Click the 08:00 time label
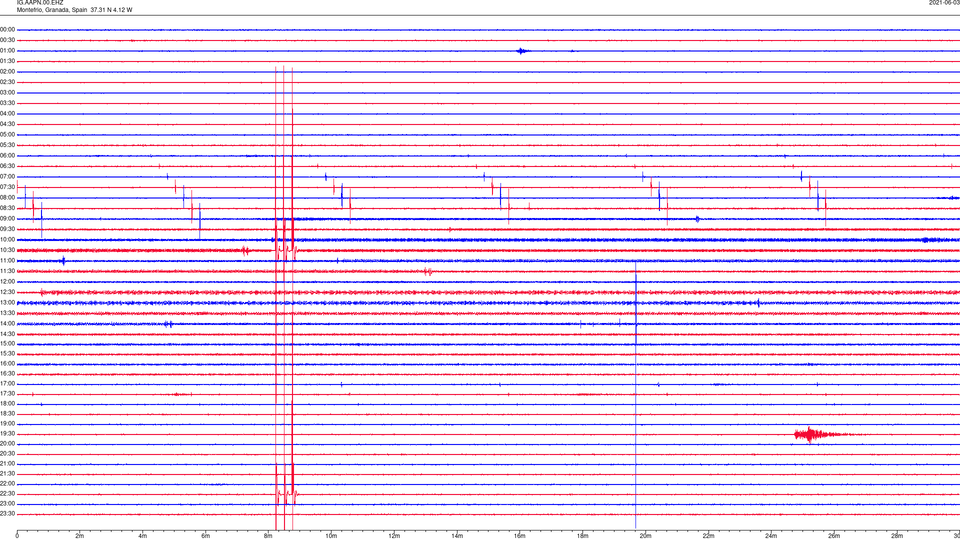Image resolution: width=960 pixels, height=540 pixels. tap(7, 198)
